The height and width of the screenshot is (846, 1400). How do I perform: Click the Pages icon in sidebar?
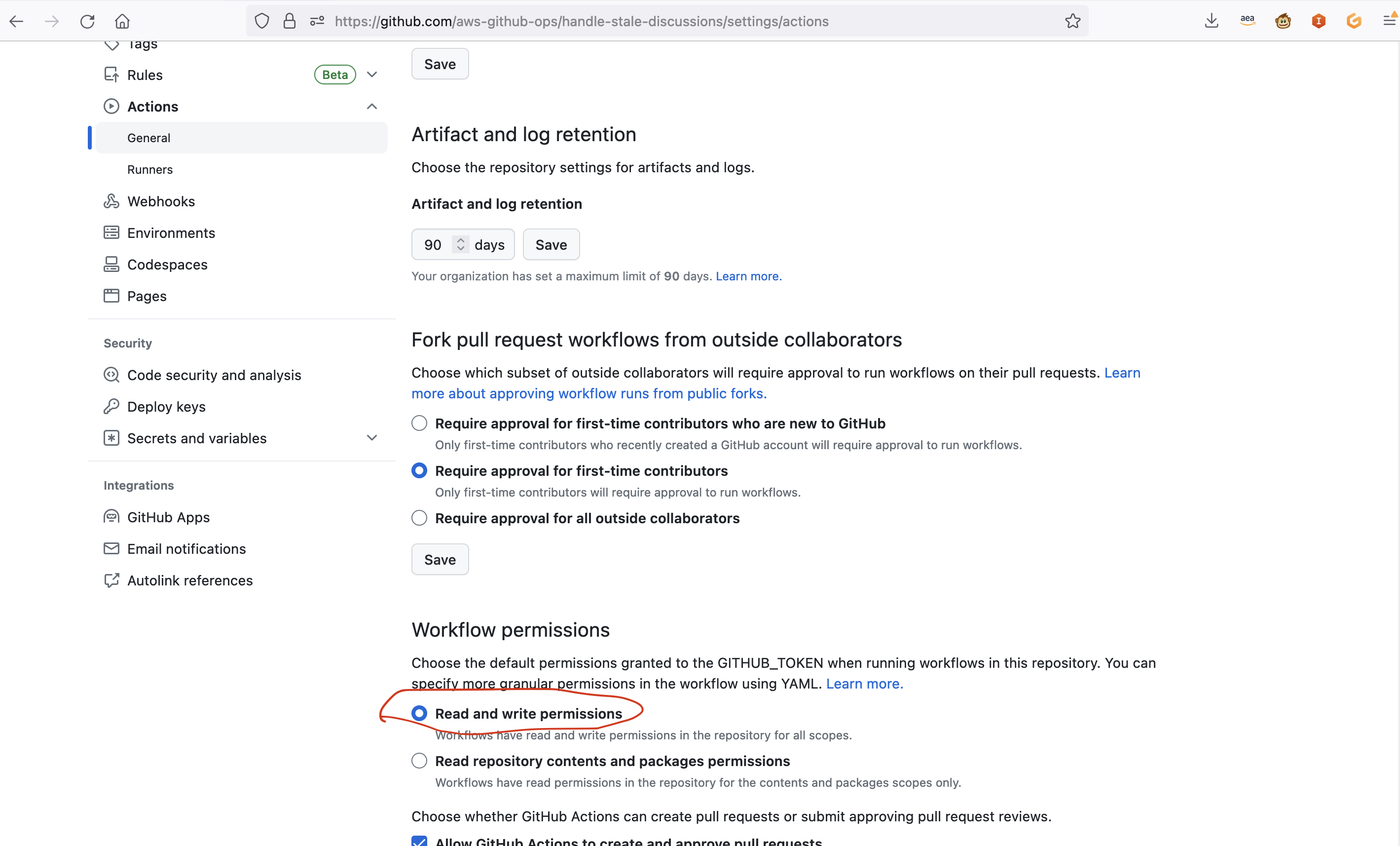[111, 296]
